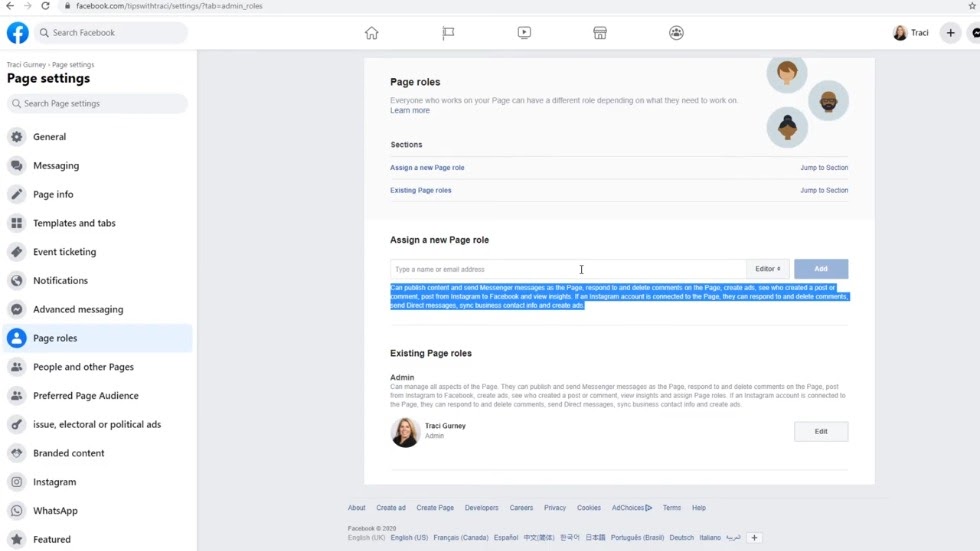Click the Templates and tabs grid icon
The height and width of the screenshot is (551, 980).
[x=17, y=223]
